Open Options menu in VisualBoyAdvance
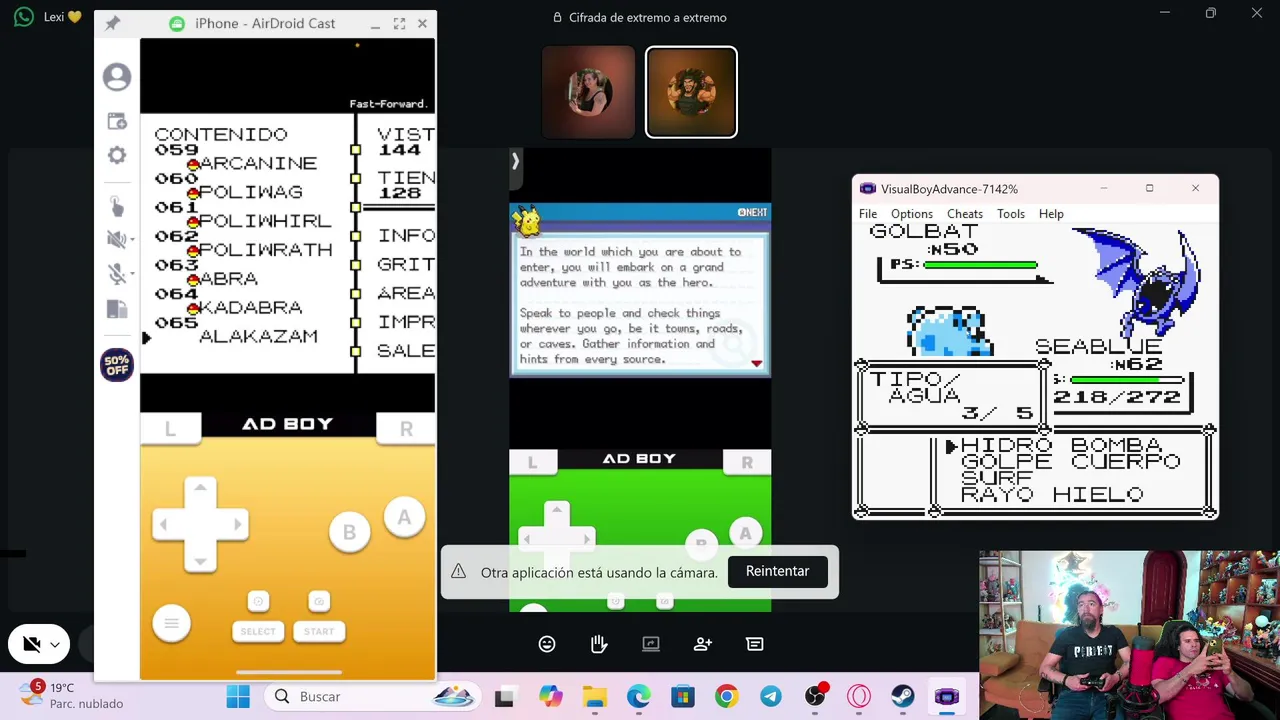 (912, 214)
